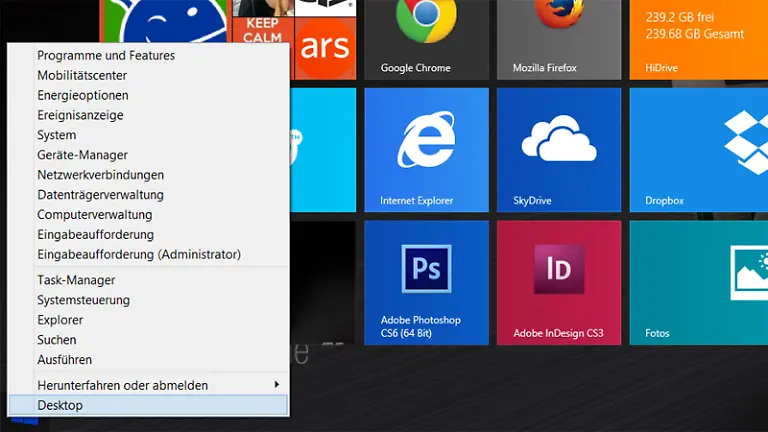This screenshot has height=432, width=768.
Task: Open Geräte-Manager from the menu
Action: point(82,155)
